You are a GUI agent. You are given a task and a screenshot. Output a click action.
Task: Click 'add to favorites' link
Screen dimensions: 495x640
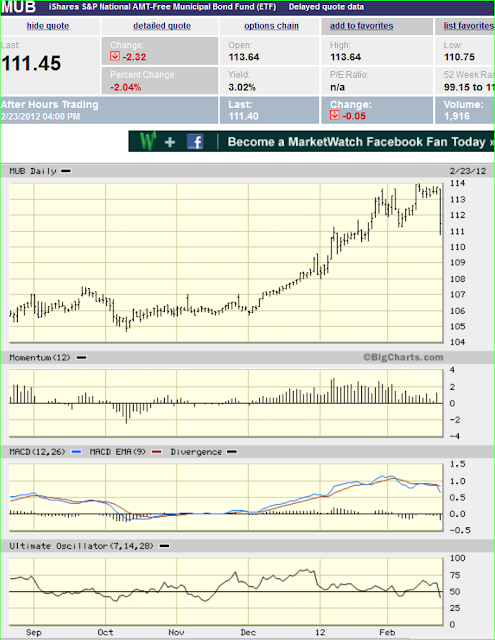362,26
